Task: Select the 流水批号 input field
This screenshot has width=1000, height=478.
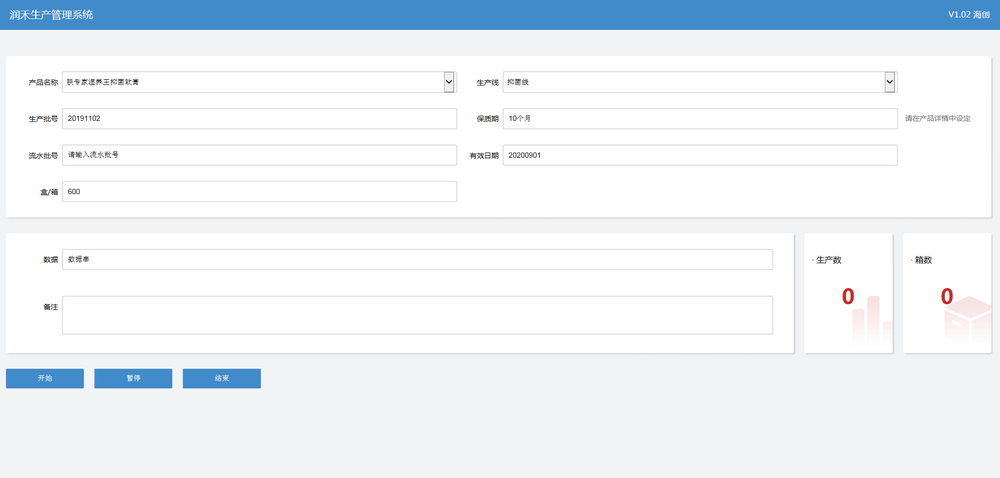Action: pyautogui.click(x=259, y=155)
